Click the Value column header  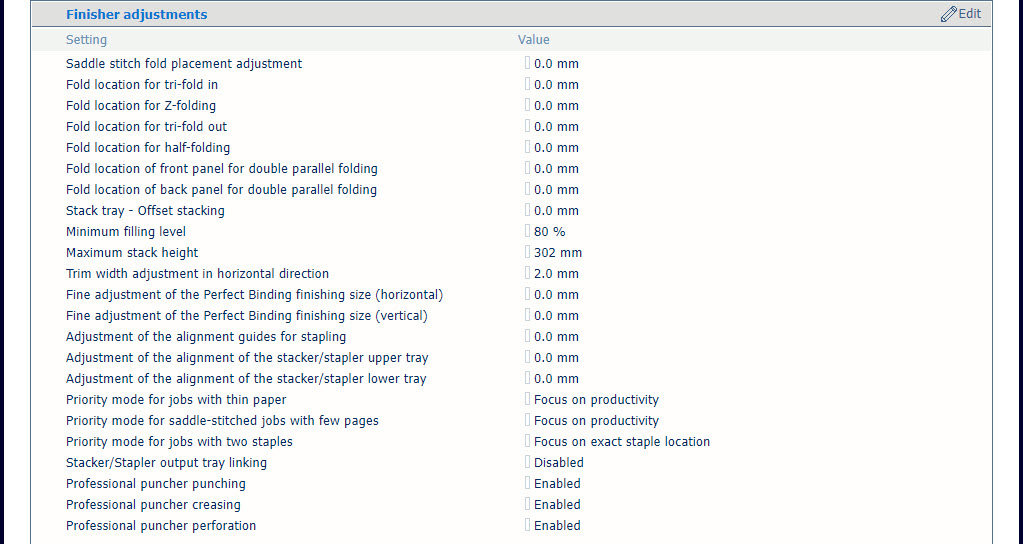533,40
